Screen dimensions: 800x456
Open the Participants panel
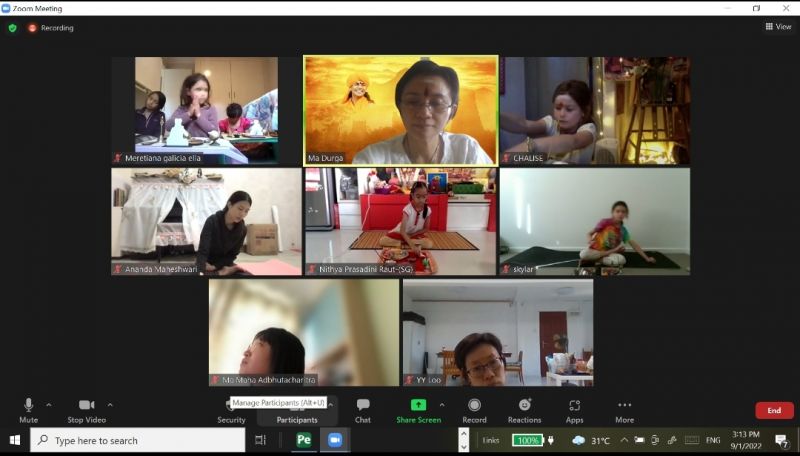[x=297, y=412]
